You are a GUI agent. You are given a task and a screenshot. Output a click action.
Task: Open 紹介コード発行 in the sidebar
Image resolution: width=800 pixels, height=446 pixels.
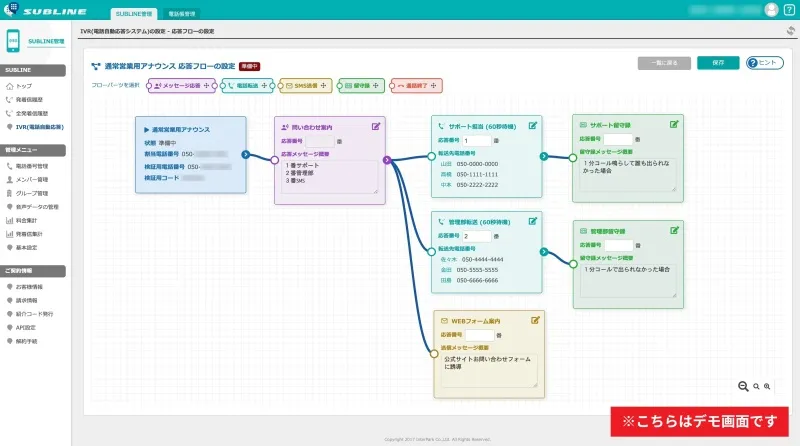pos(29,314)
